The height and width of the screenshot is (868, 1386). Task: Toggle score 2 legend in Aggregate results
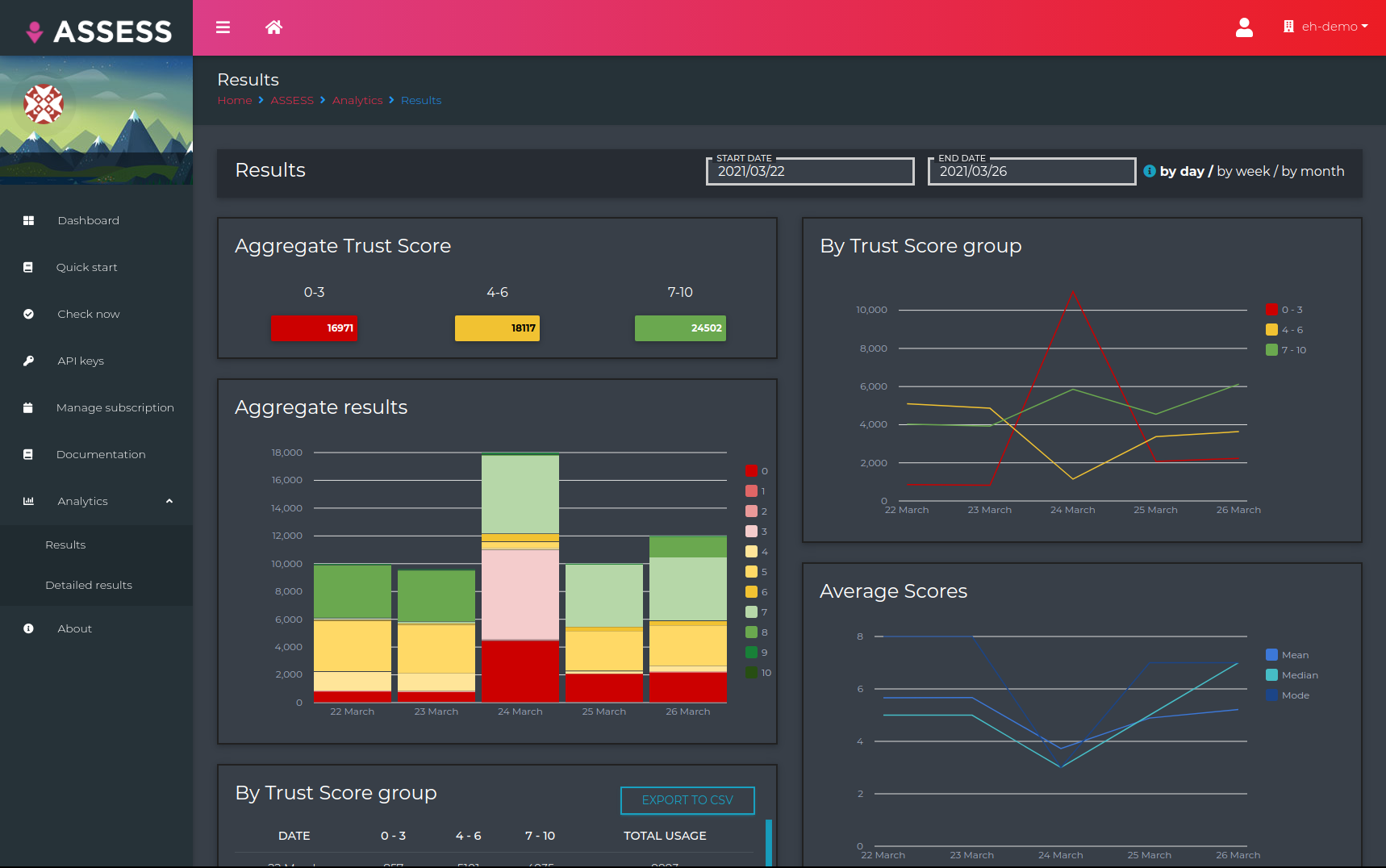757,511
